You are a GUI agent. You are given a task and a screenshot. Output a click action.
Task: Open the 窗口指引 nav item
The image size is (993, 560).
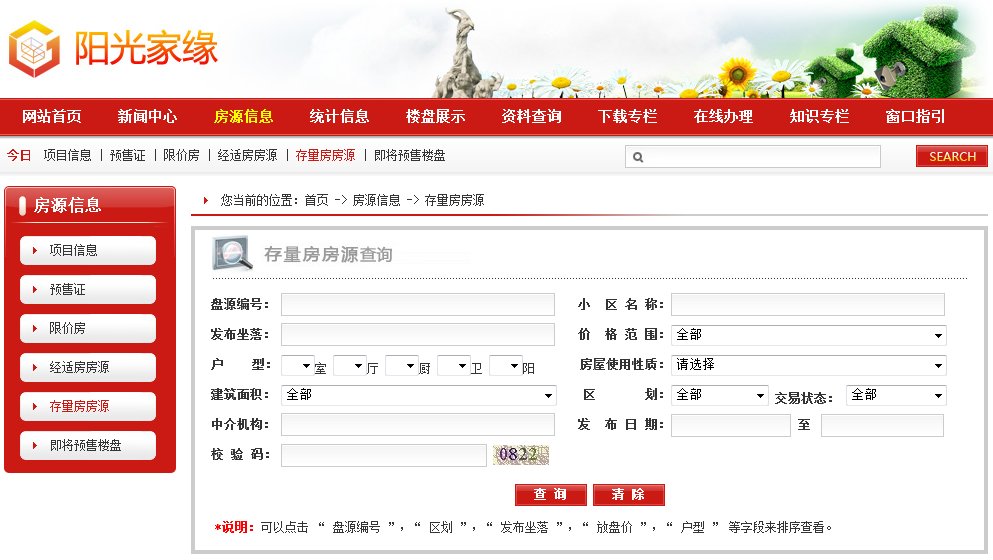[x=916, y=117]
